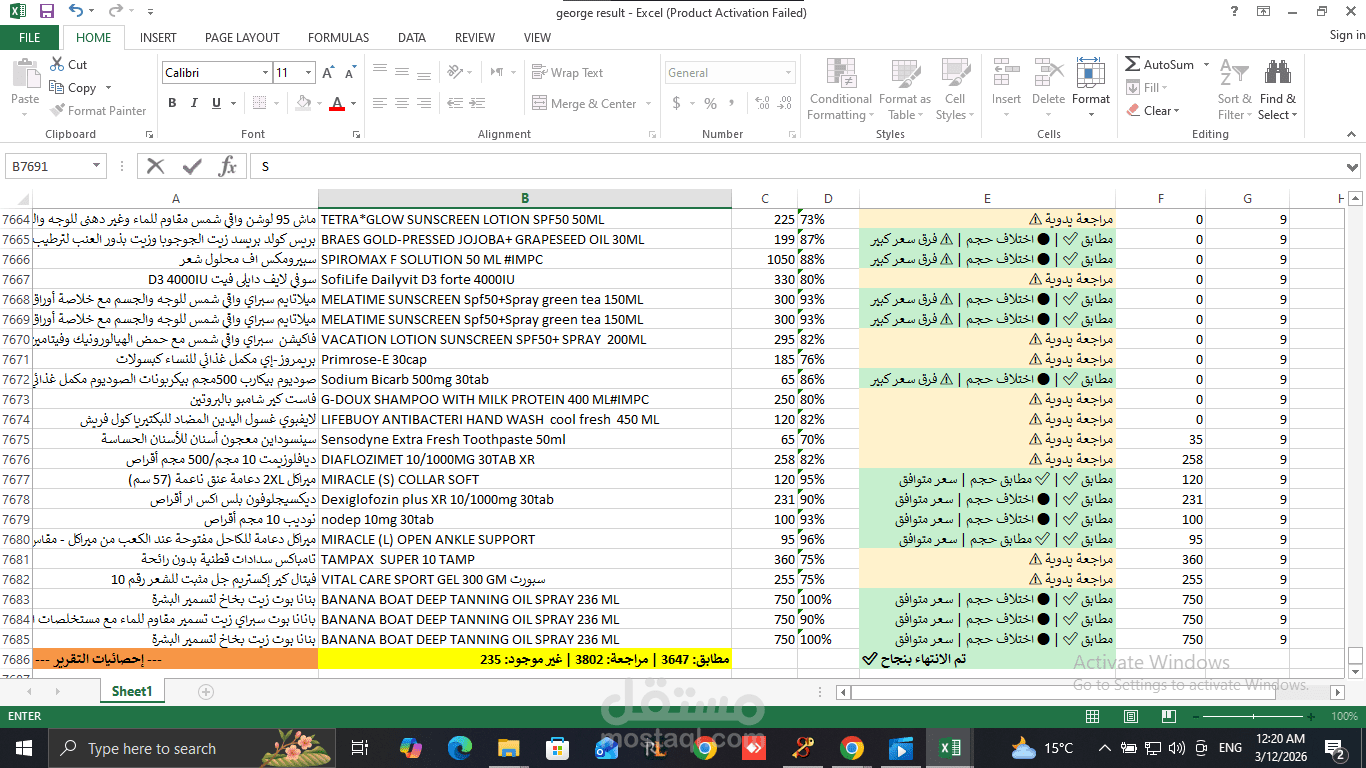Select the Sheet1 tab
1366x768 pixels.
tap(131, 691)
